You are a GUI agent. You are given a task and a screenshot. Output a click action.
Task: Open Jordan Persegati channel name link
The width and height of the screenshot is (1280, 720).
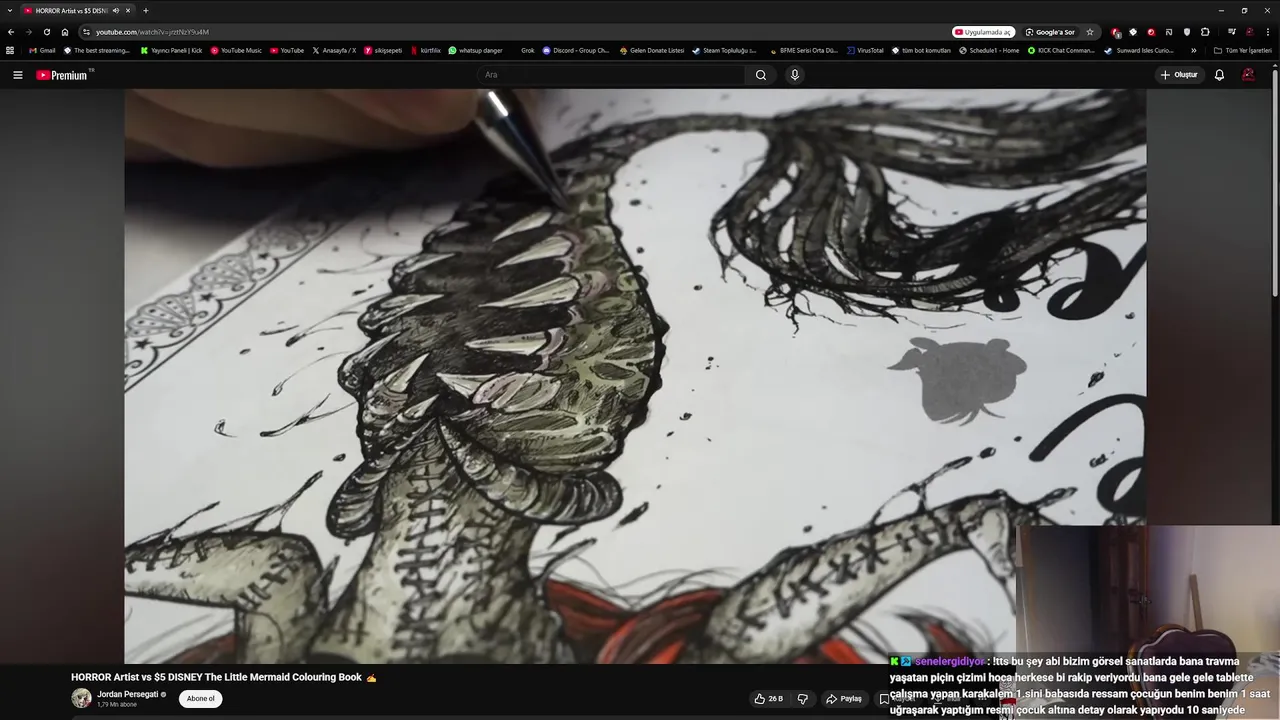pos(127,694)
